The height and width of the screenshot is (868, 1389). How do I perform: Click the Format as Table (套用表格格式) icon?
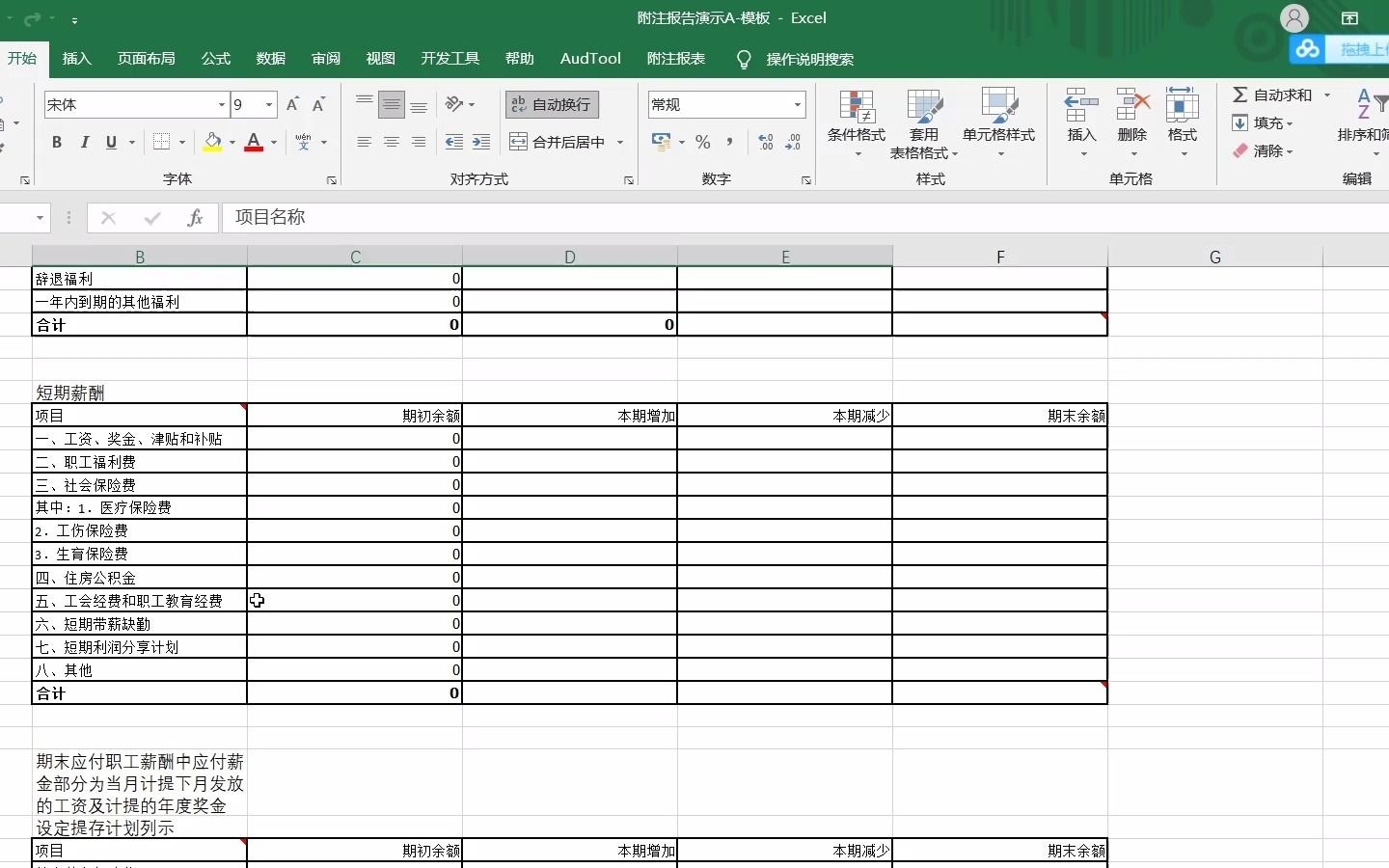(924, 122)
